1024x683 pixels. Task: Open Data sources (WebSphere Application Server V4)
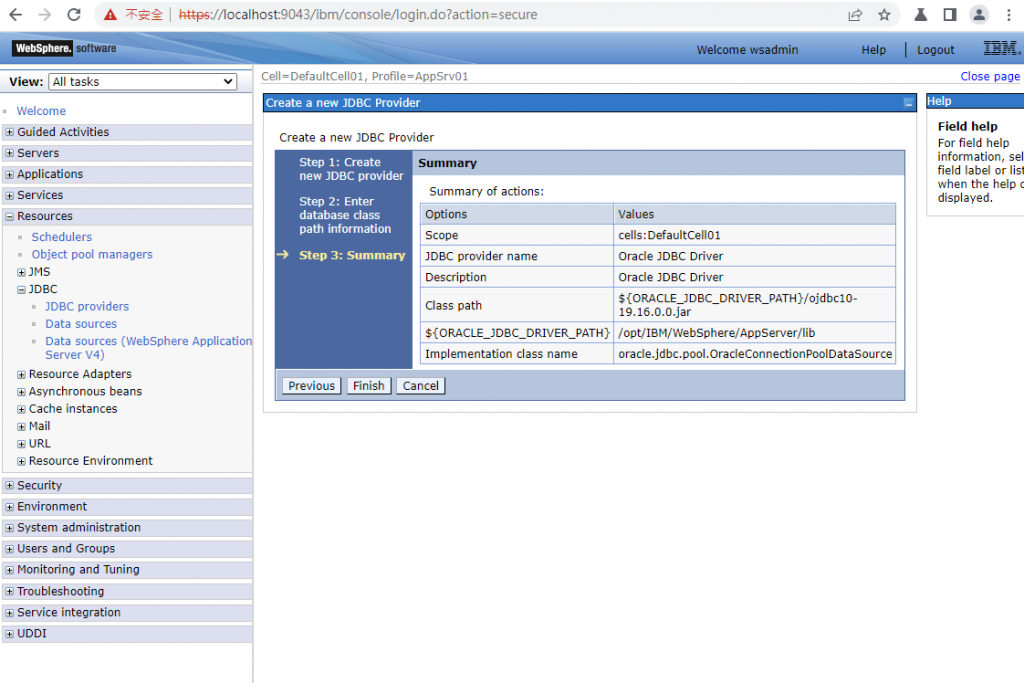(148, 348)
